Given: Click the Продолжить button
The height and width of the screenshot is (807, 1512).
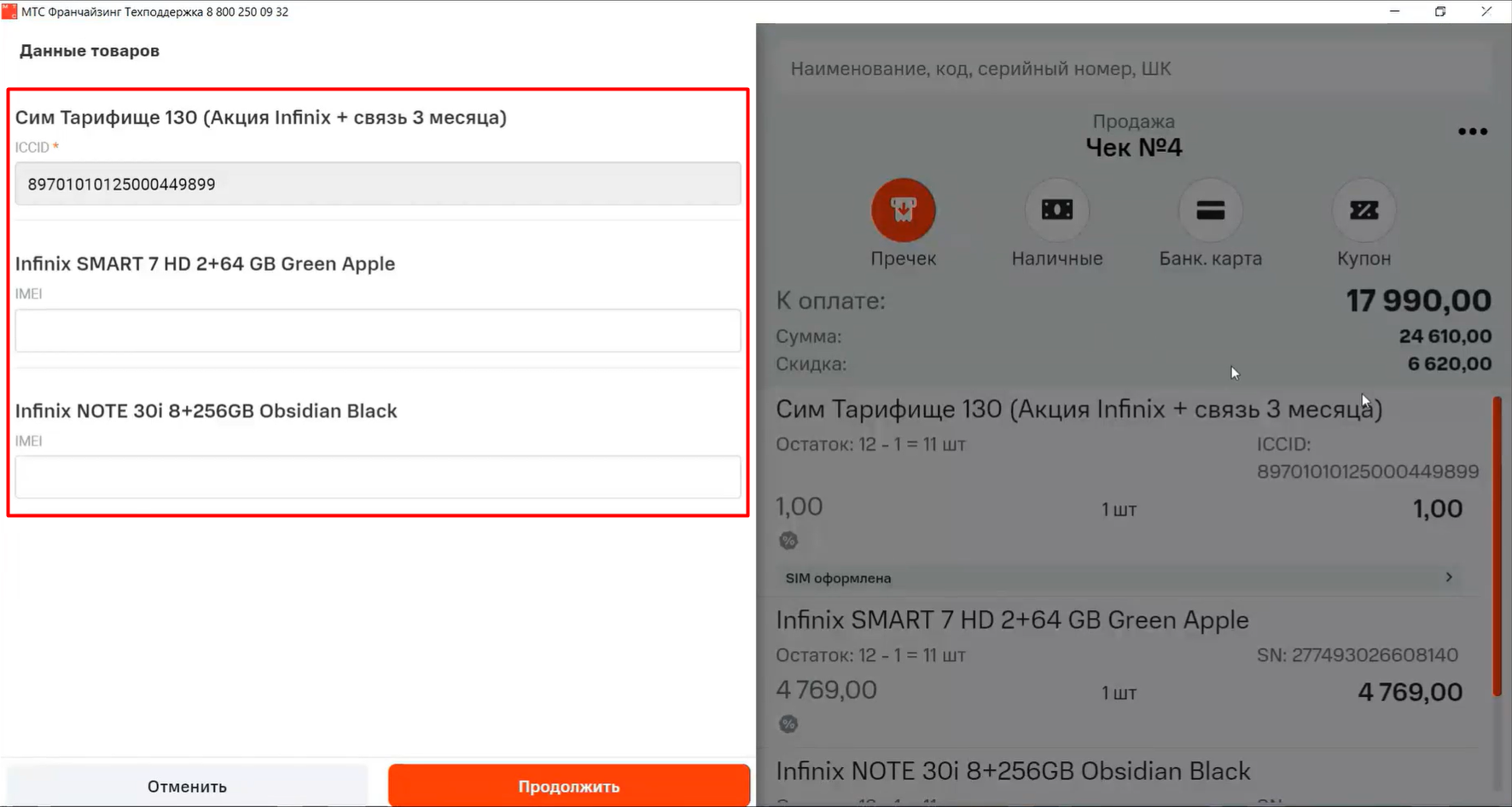Looking at the screenshot, I should click(569, 786).
